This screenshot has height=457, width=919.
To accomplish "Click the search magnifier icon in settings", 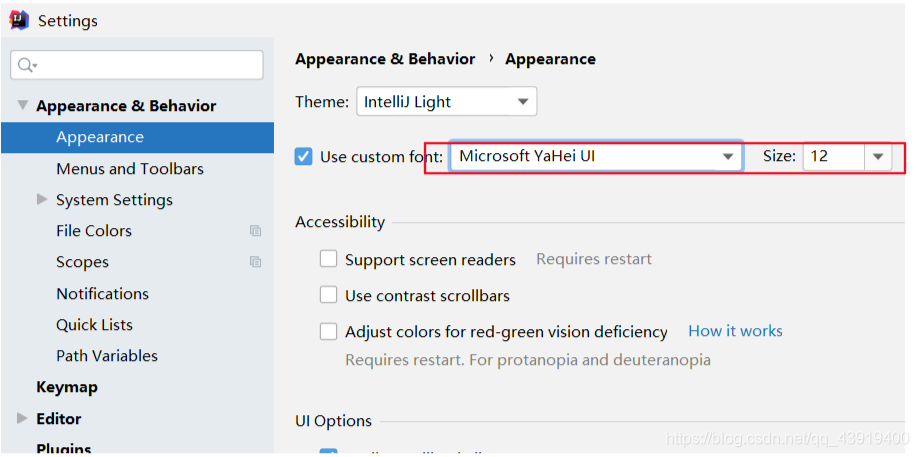I will (x=26, y=65).
